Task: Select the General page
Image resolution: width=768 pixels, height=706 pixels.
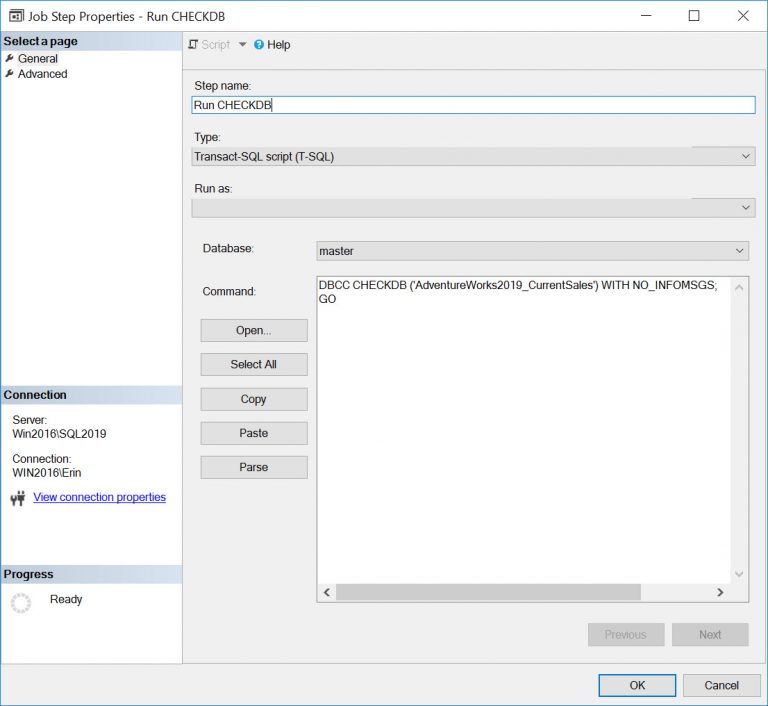Action: [x=37, y=59]
